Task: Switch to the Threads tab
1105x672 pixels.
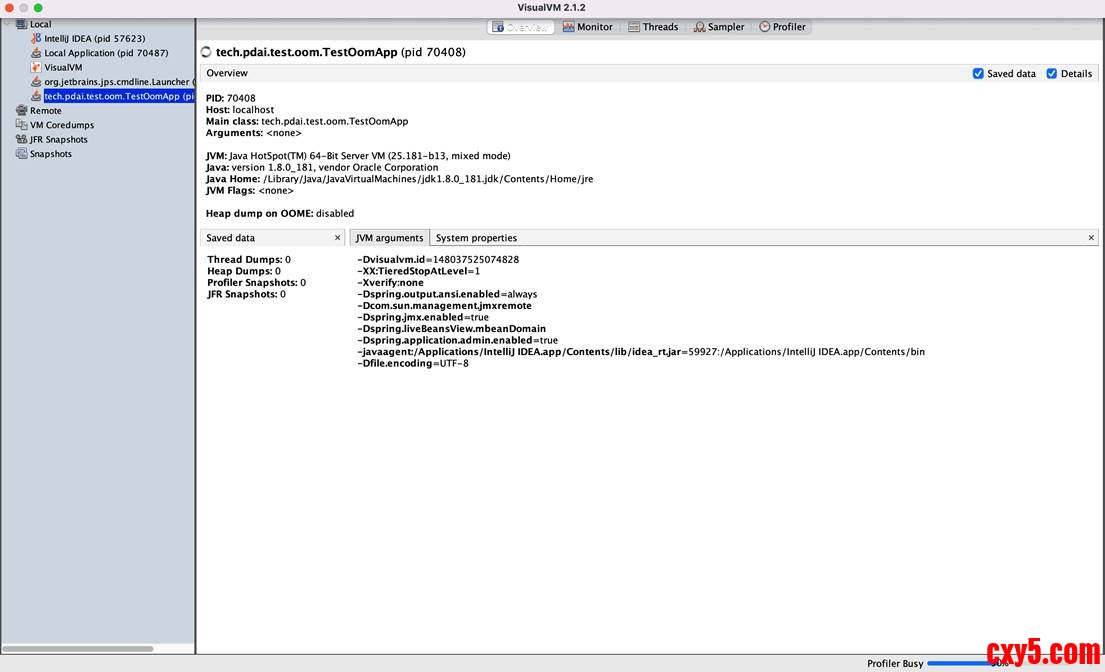Action: click(x=653, y=27)
